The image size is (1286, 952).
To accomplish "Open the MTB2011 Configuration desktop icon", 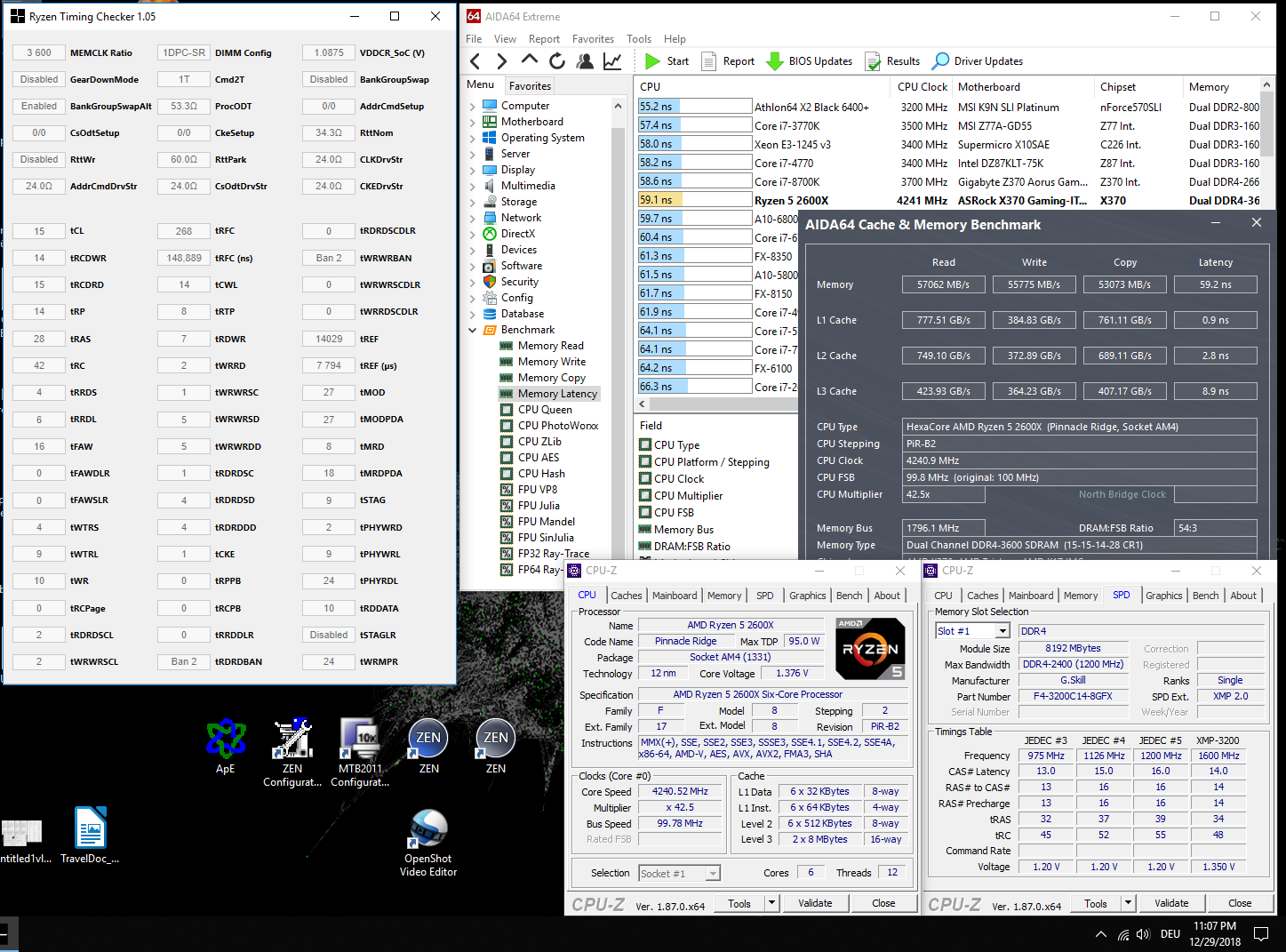I will click(x=360, y=753).
